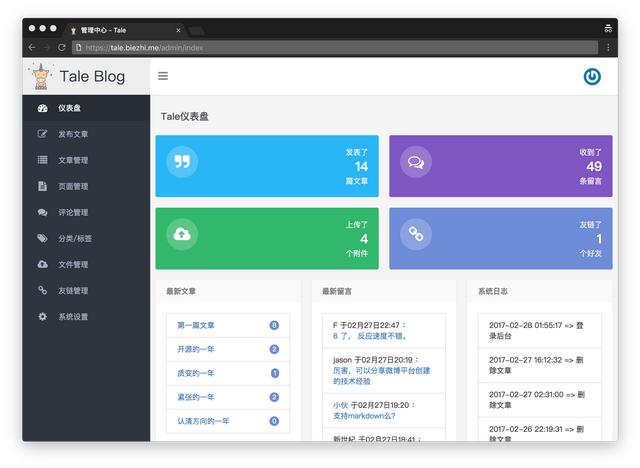Click the 最新文章 panel heading

coord(181,291)
